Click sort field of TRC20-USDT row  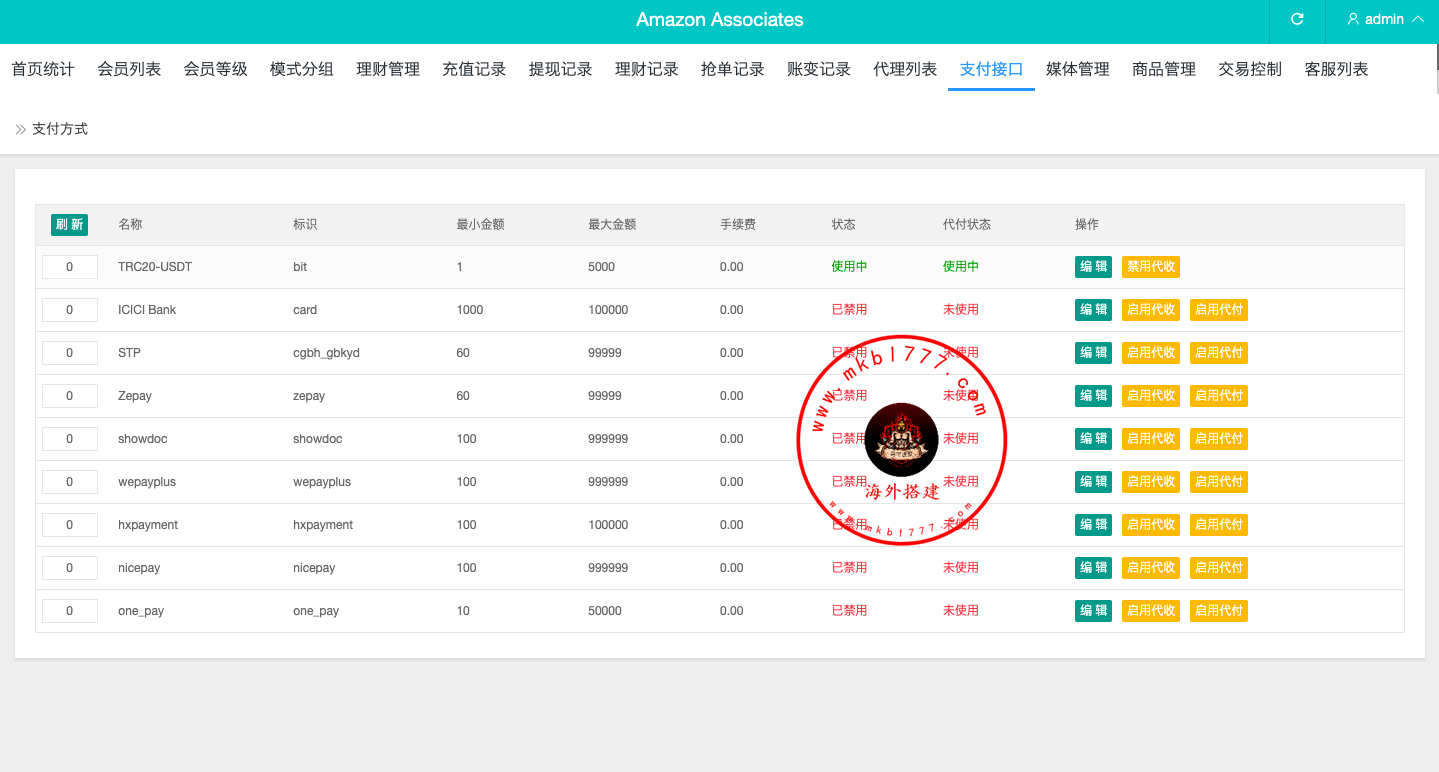[70, 267]
